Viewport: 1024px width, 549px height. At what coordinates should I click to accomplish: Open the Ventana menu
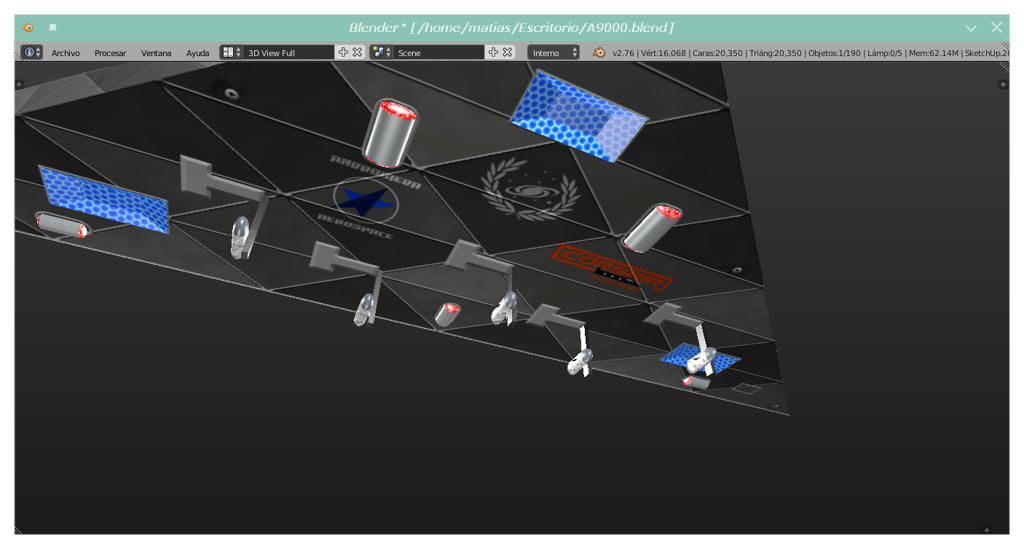156,53
